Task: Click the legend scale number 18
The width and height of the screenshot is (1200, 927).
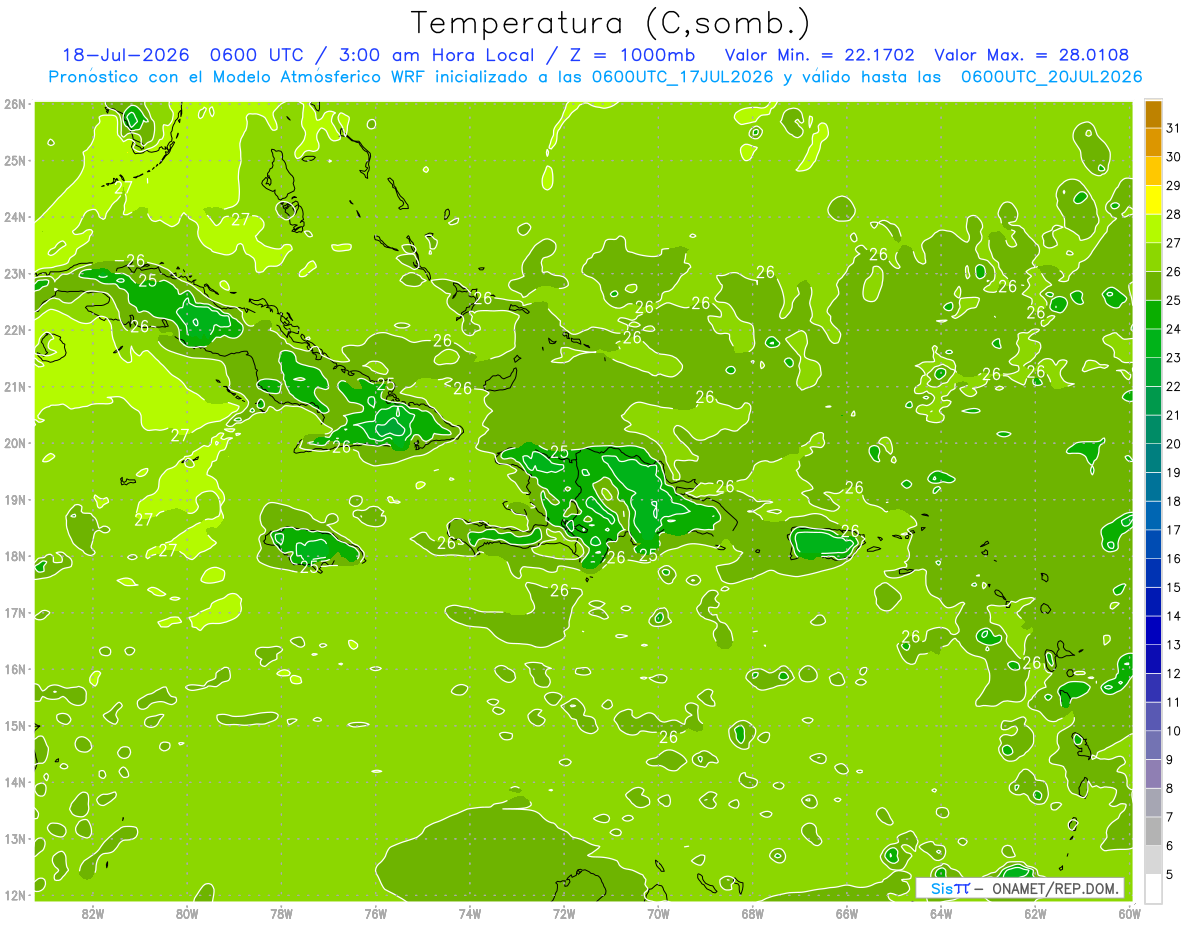Action: (x=1174, y=501)
